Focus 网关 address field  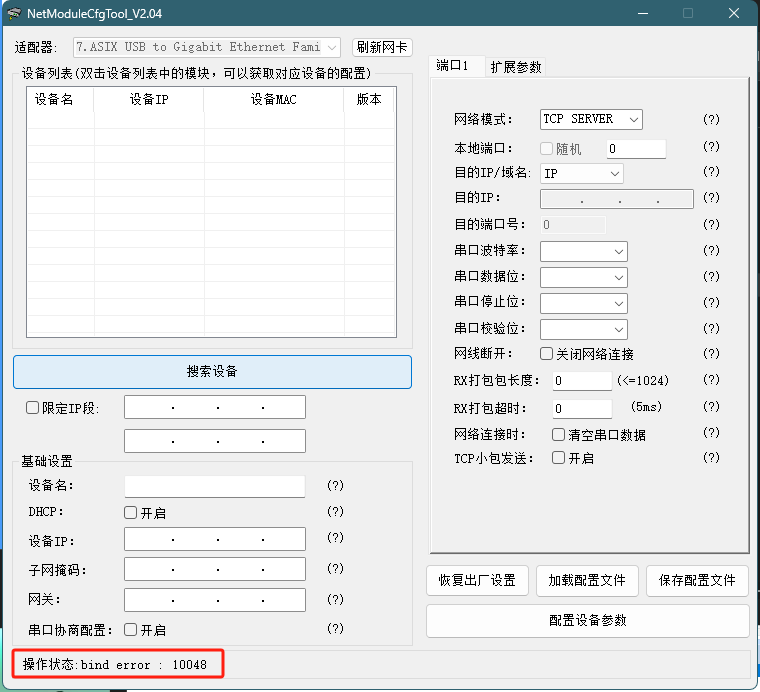pyautogui.click(x=215, y=600)
